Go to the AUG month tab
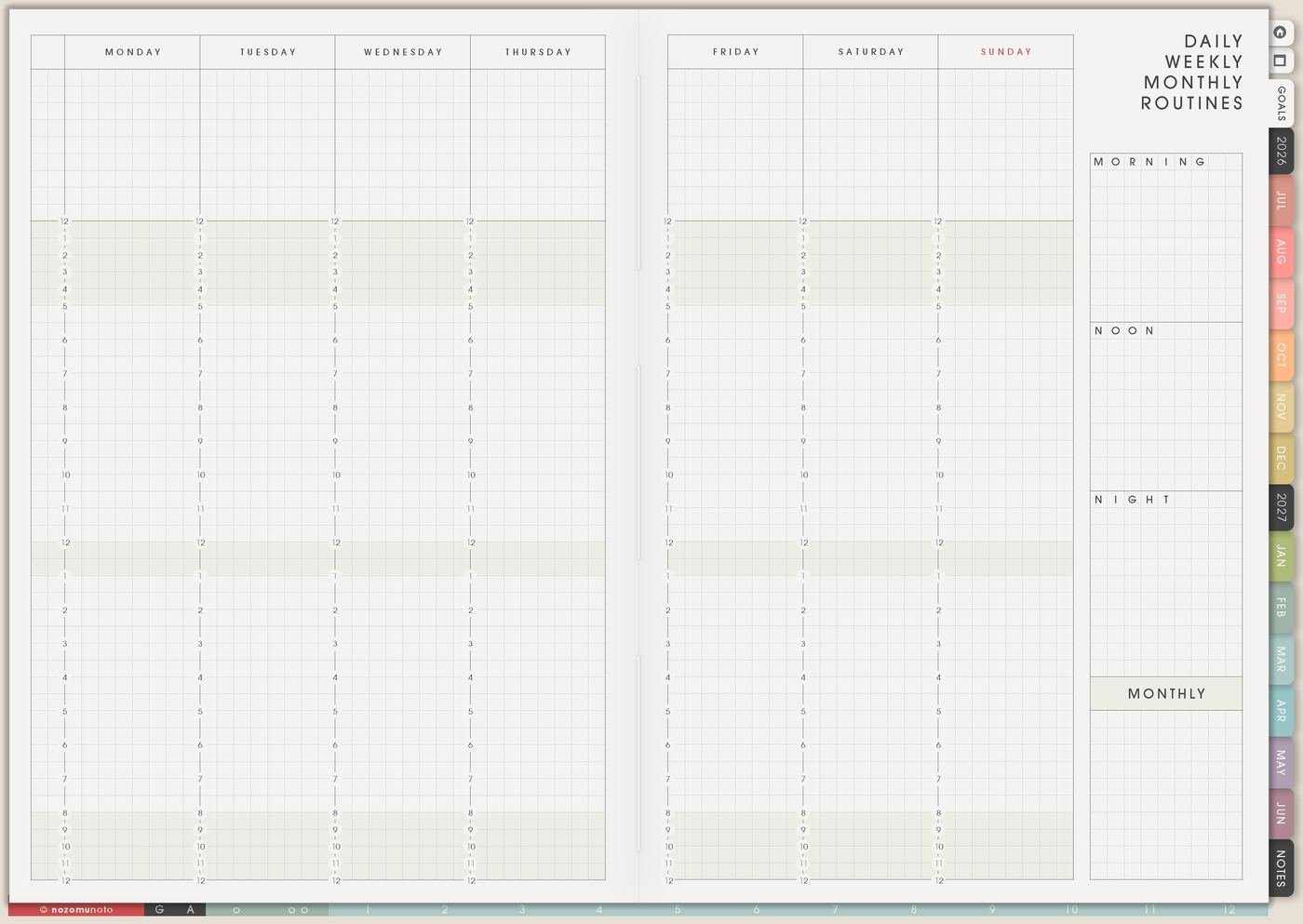This screenshot has height=924, width=1303. [x=1282, y=251]
